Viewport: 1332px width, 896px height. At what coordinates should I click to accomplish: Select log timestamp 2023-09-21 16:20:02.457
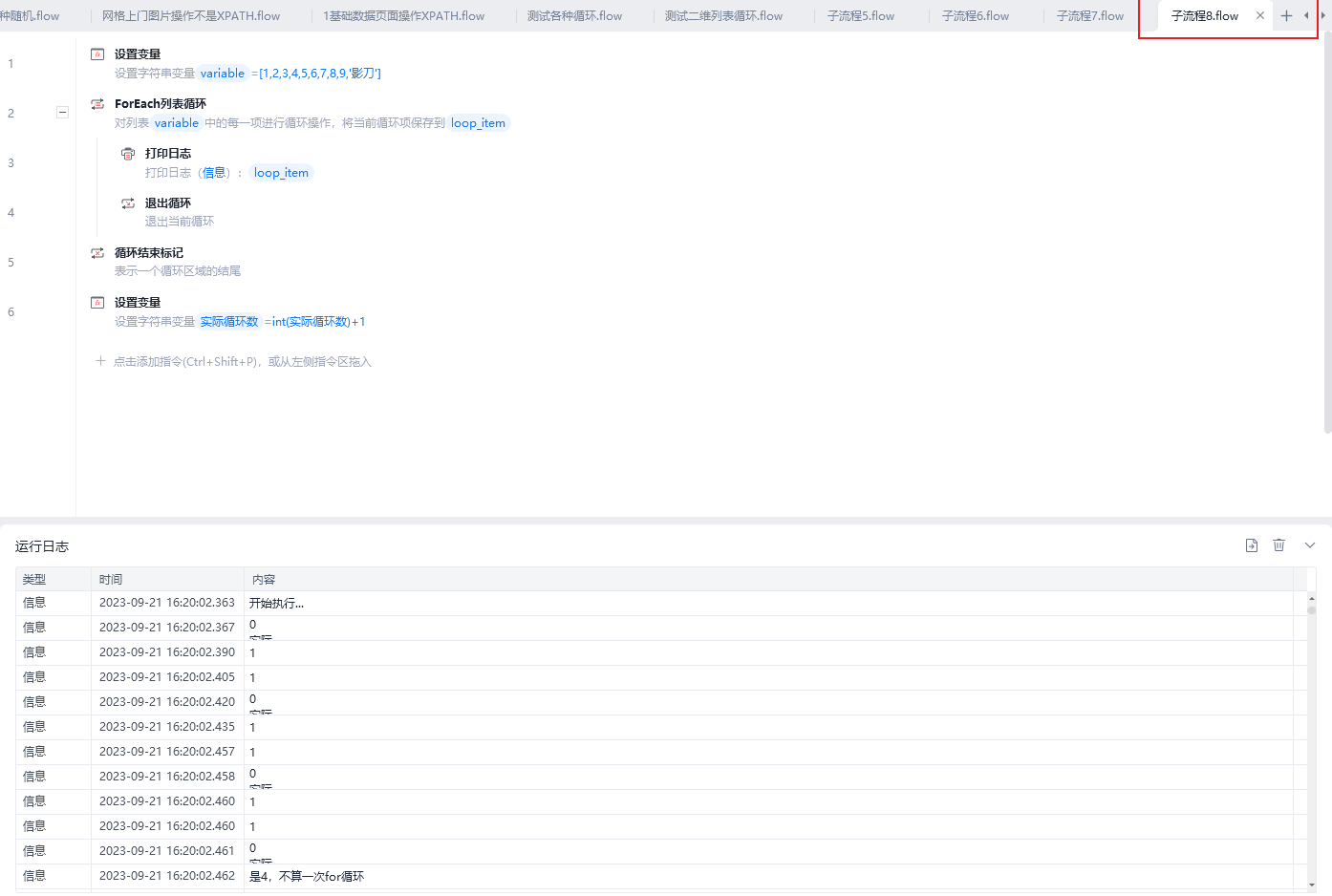[x=167, y=752]
